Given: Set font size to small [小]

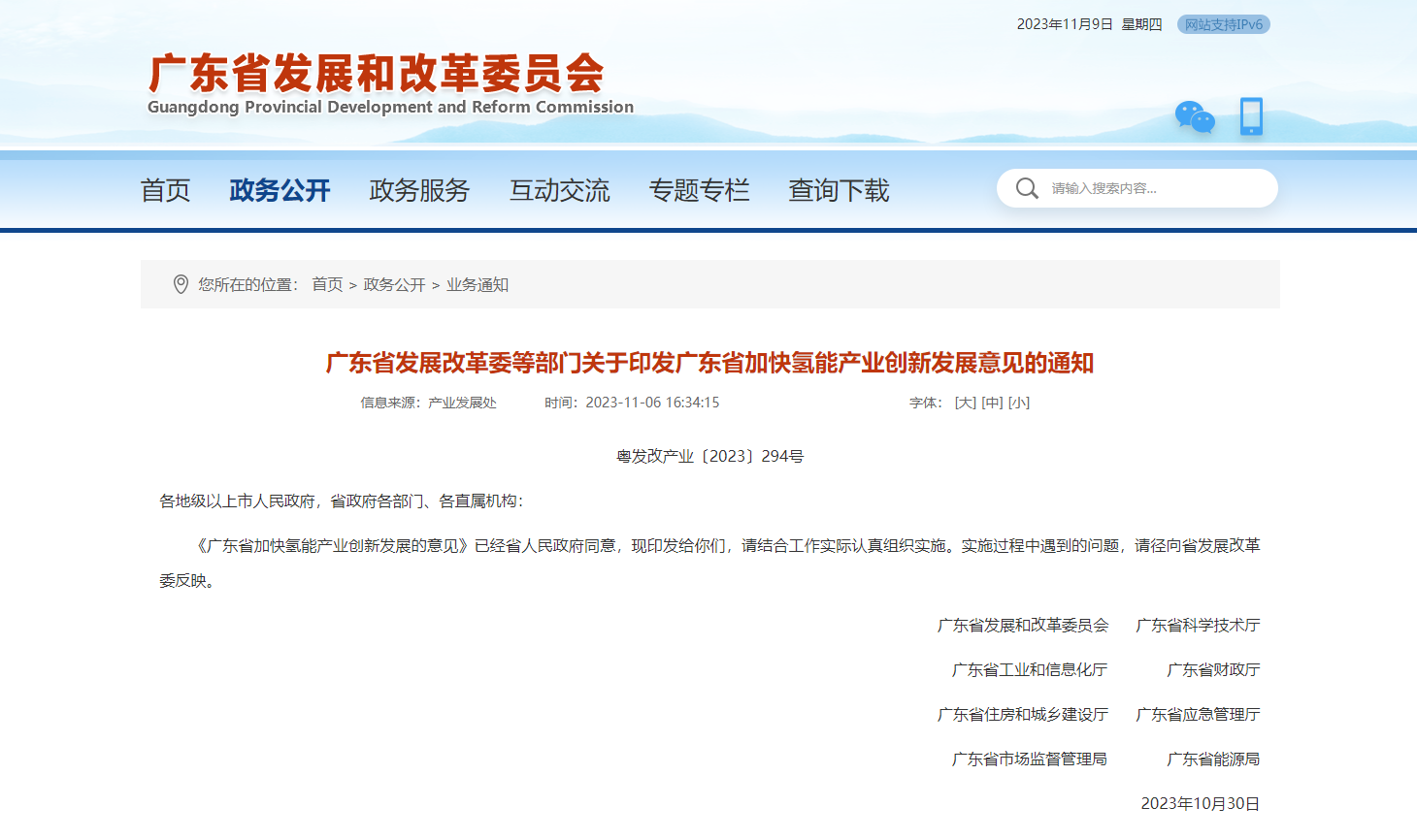Looking at the screenshot, I should click(x=1018, y=403).
